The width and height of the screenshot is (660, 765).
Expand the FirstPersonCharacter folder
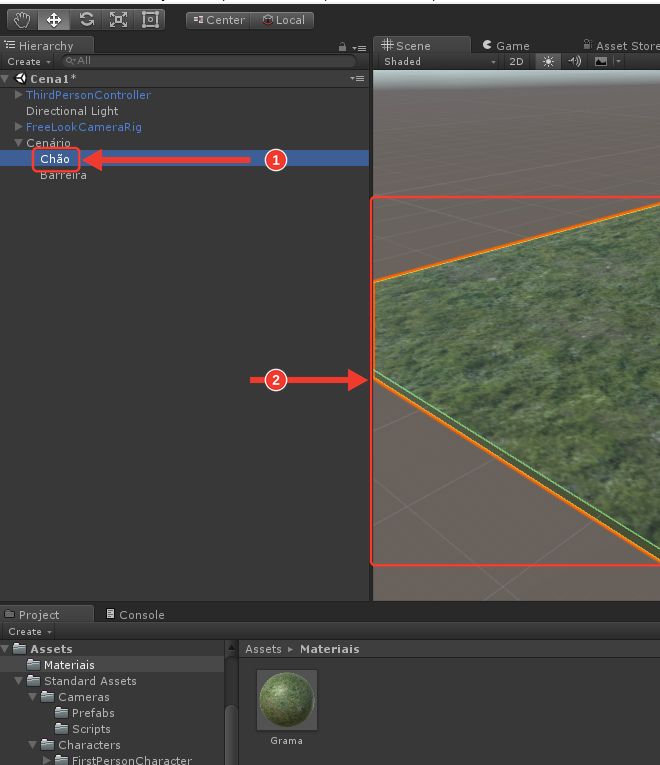[46, 760]
